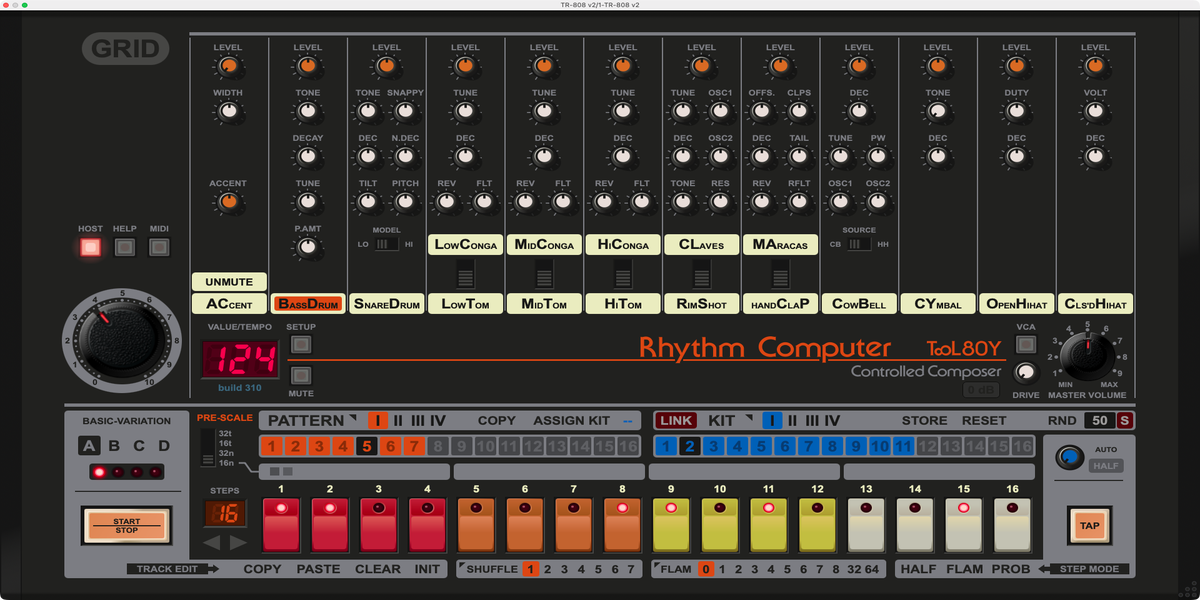Viewport: 1200px width, 600px height.
Task: Decrease steps with the left arrow
Action: 212,543
